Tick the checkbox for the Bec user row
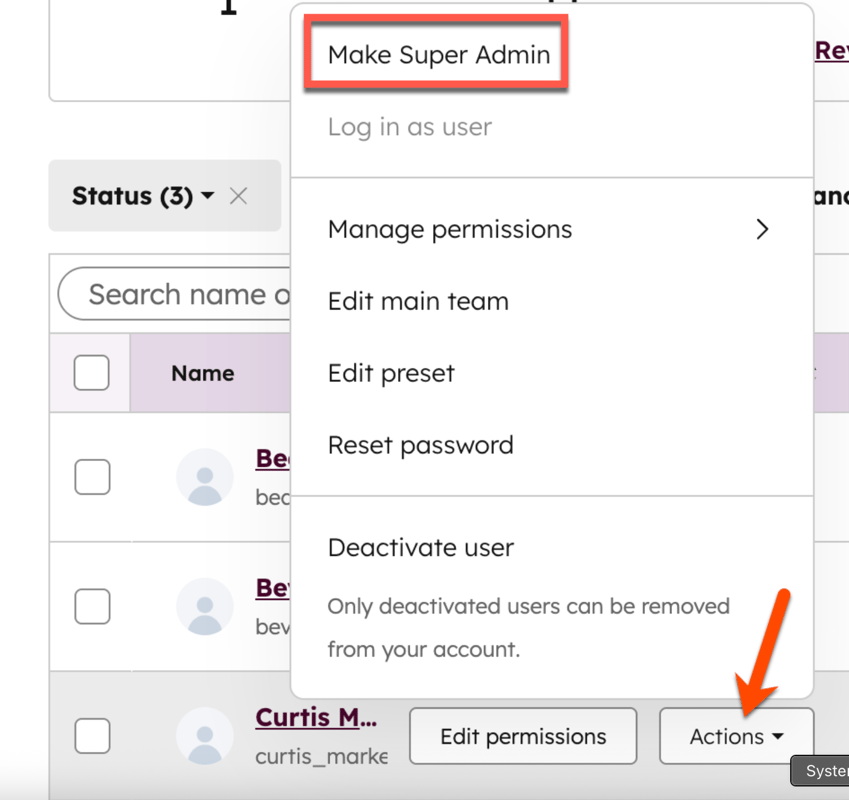 pos(92,477)
